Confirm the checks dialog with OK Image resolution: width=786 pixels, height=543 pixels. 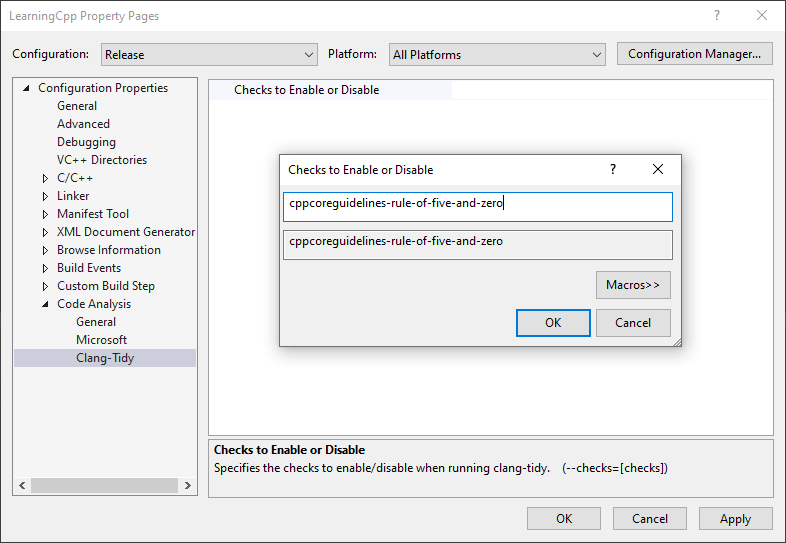coord(553,323)
